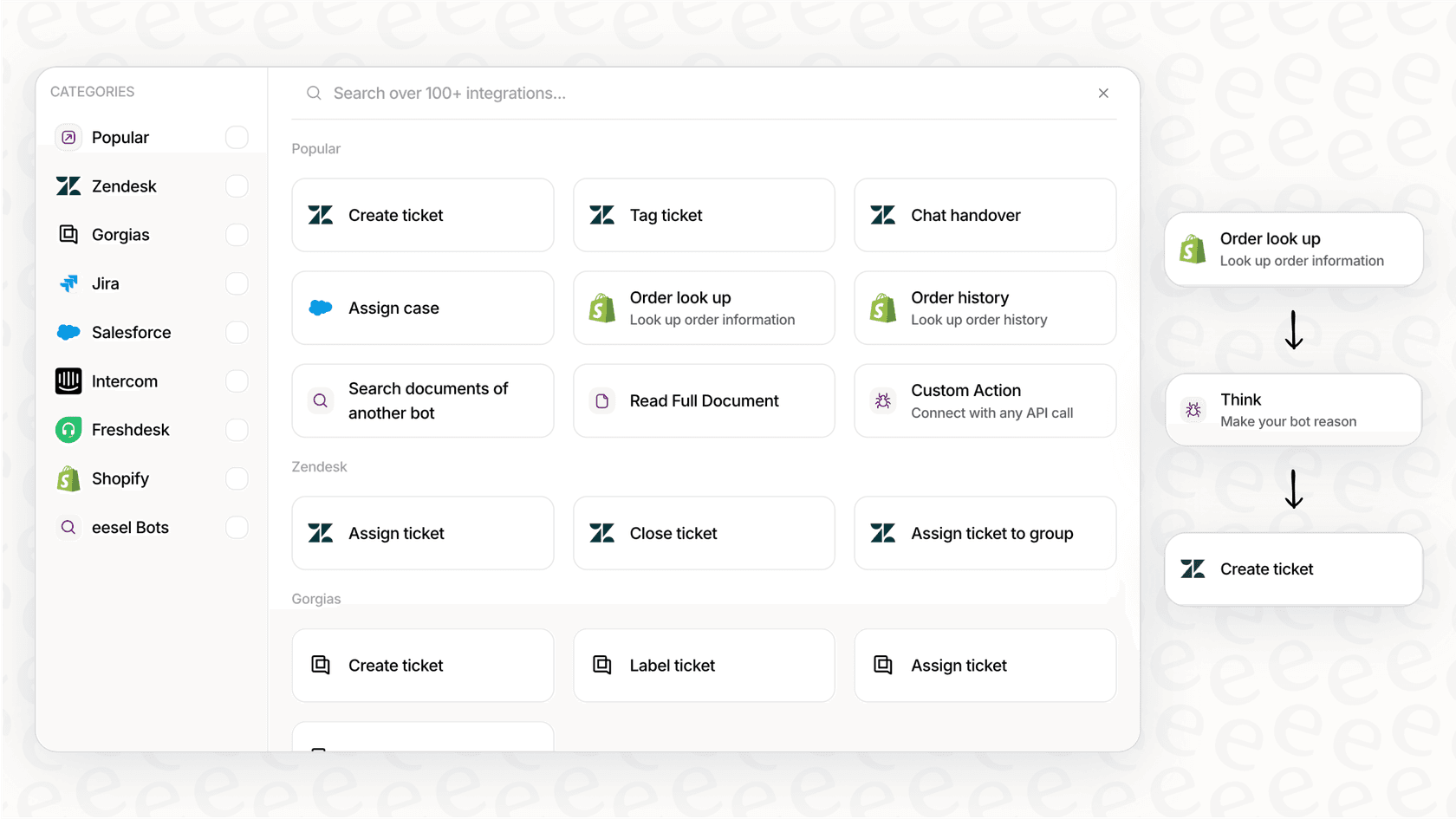Add the Zendesk Assign ticket action

tap(423, 533)
